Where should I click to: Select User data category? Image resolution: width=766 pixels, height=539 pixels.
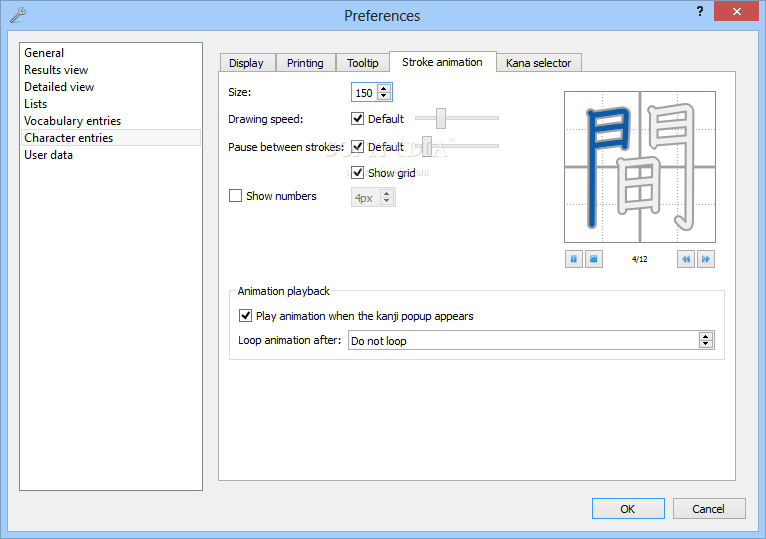111,155
